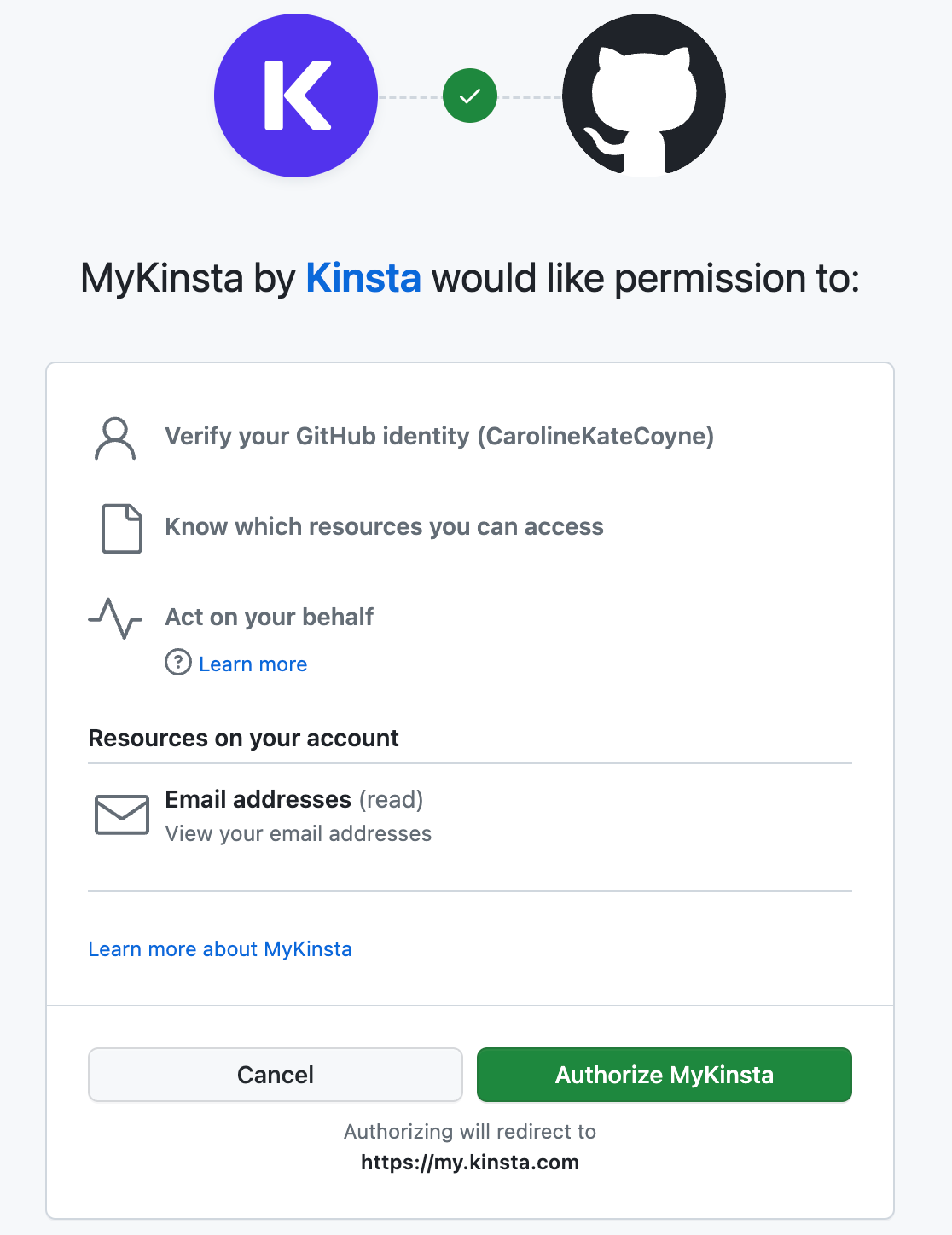Click the Email addresses (read) permission
This screenshot has height=1235, width=952.
(294, 799)
